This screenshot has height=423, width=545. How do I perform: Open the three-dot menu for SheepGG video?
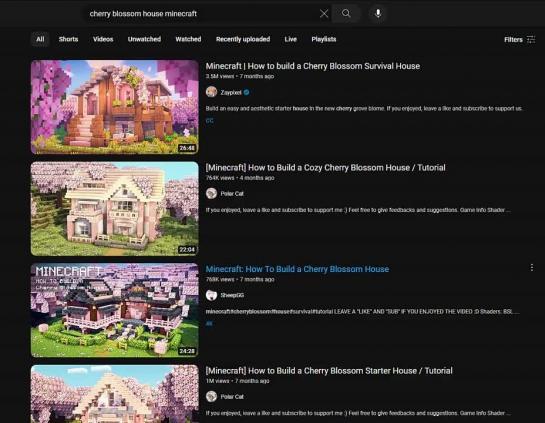[531, 267]
